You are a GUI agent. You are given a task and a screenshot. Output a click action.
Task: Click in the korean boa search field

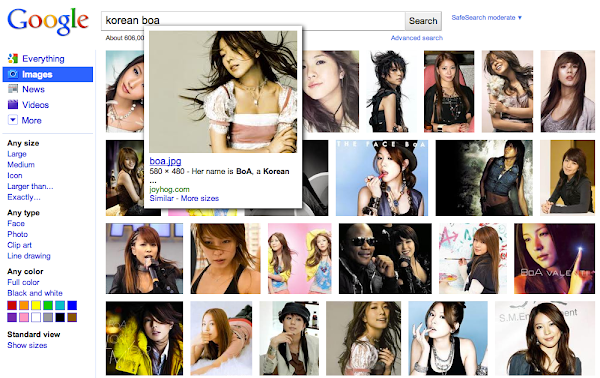[253, 21]
